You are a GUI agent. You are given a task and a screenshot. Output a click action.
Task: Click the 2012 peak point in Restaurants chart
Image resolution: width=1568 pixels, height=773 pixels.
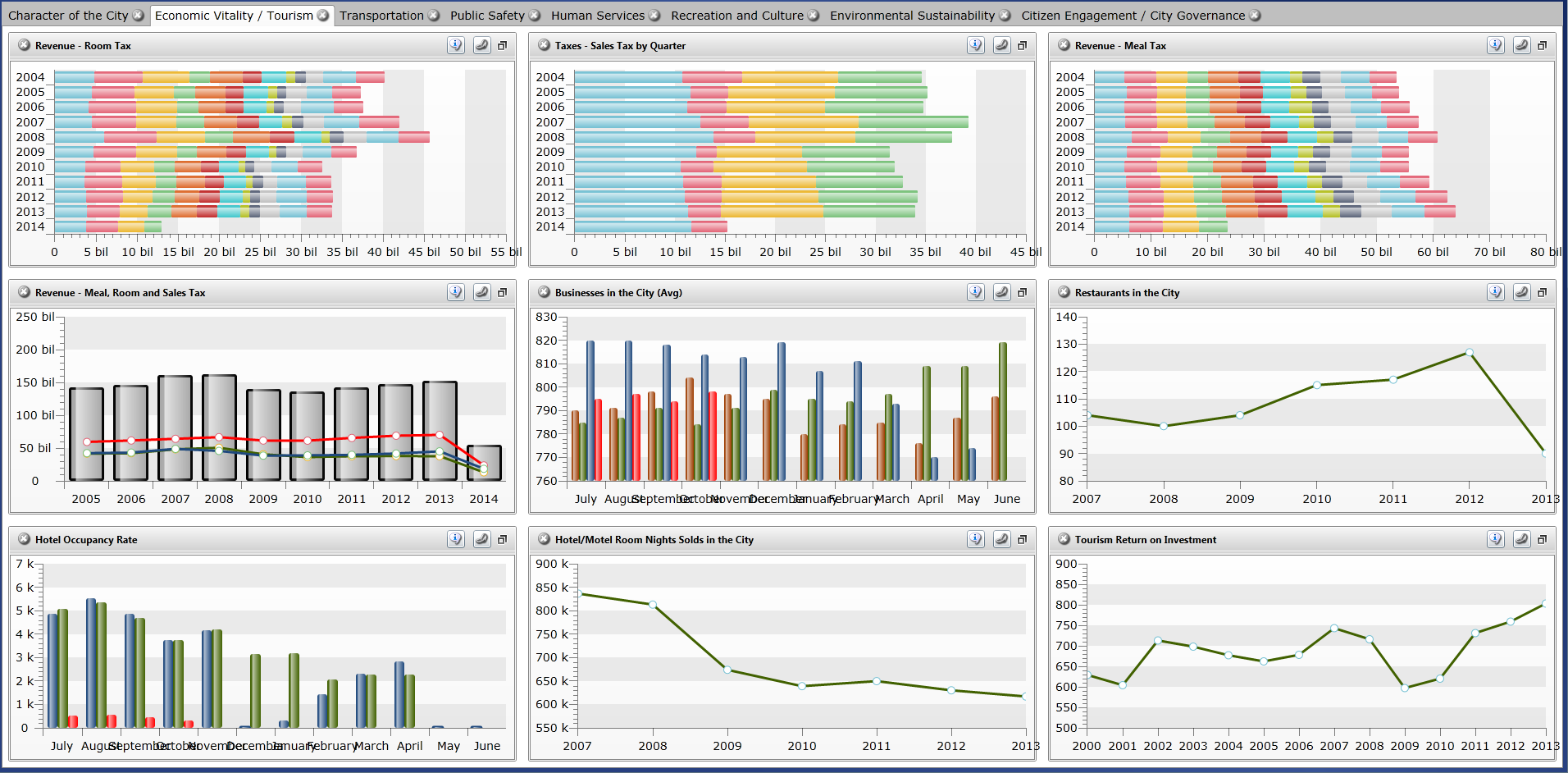click(x=1469, y=353)
